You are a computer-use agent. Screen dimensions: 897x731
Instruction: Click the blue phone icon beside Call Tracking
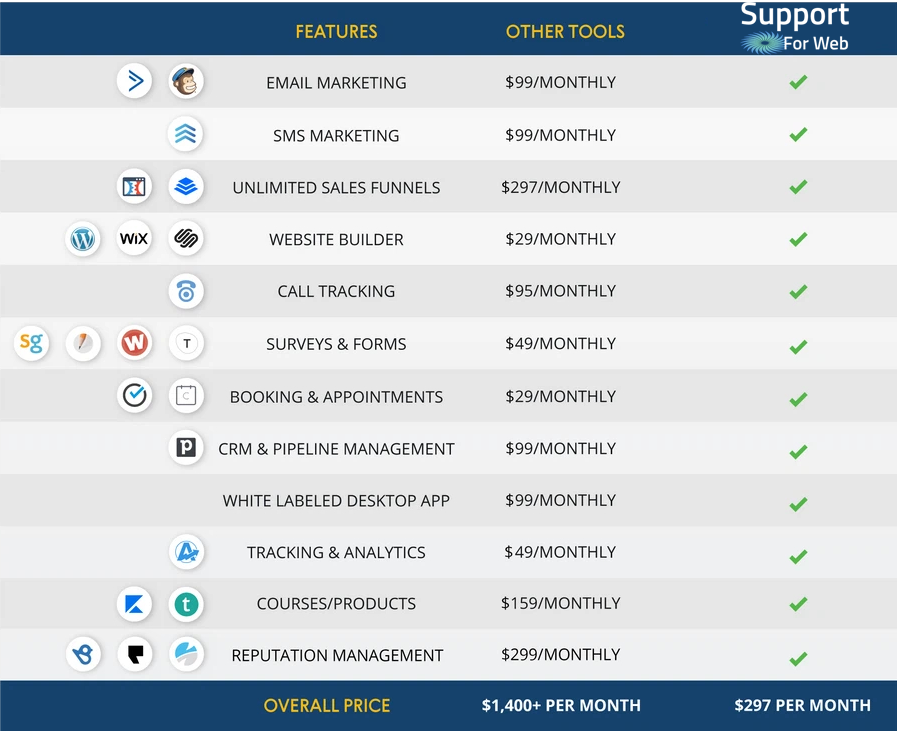186,291
